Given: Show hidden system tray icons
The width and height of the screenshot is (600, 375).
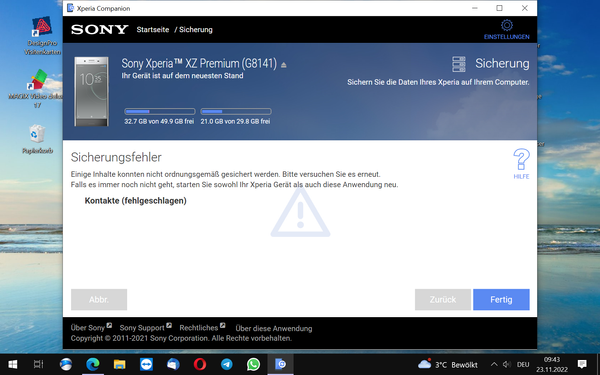Looking at the screenshot, I should 494,364.
